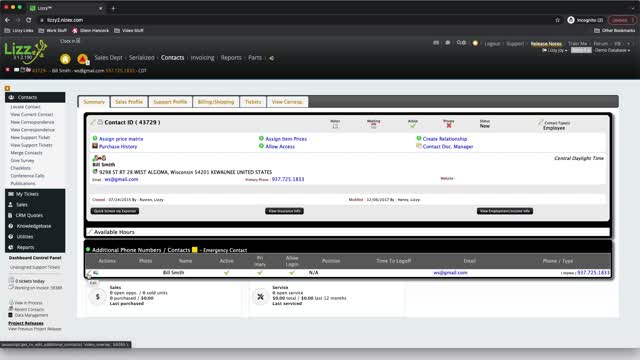Click the yellow circle icon left of Logout
The height and width of the screenshot is (360, 640).
click(475, 43)
